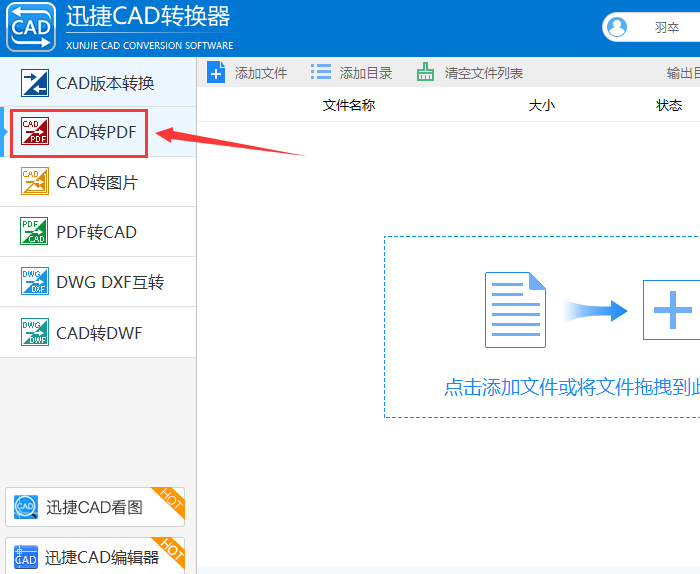Click the 状态 column header
The image size is (700, 574).
pos(669,106)
